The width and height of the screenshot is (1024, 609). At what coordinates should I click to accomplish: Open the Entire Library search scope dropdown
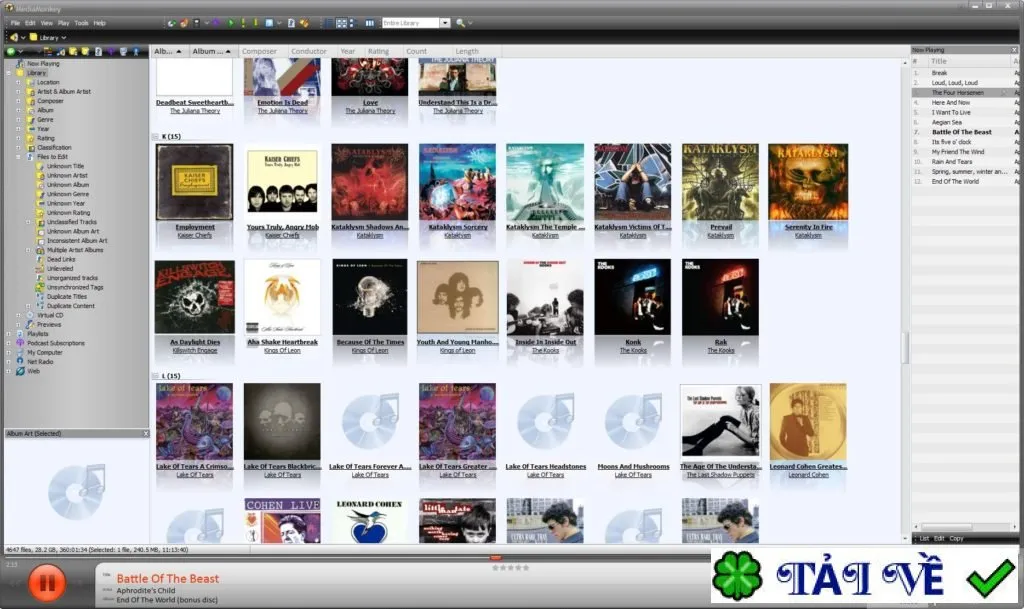[445, 23]
